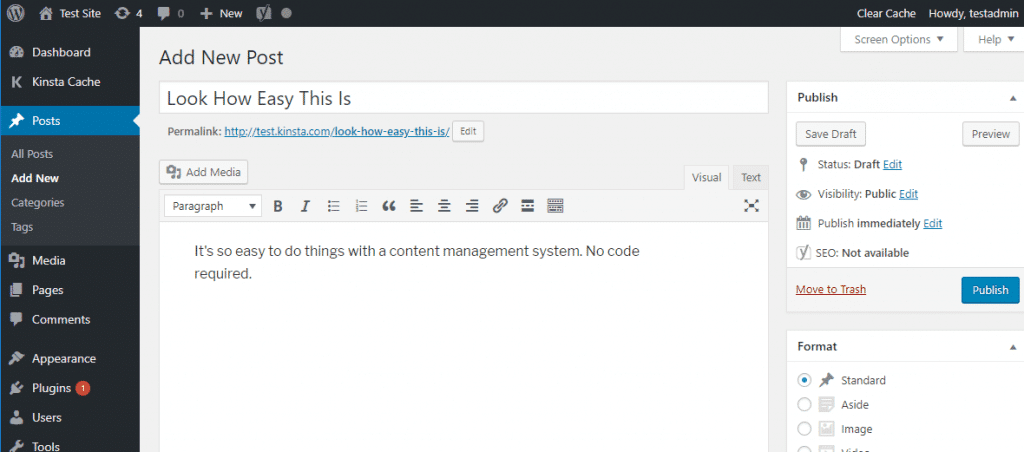Choose the Aside post format
The image size is (1024, 452).
point(805,404)
